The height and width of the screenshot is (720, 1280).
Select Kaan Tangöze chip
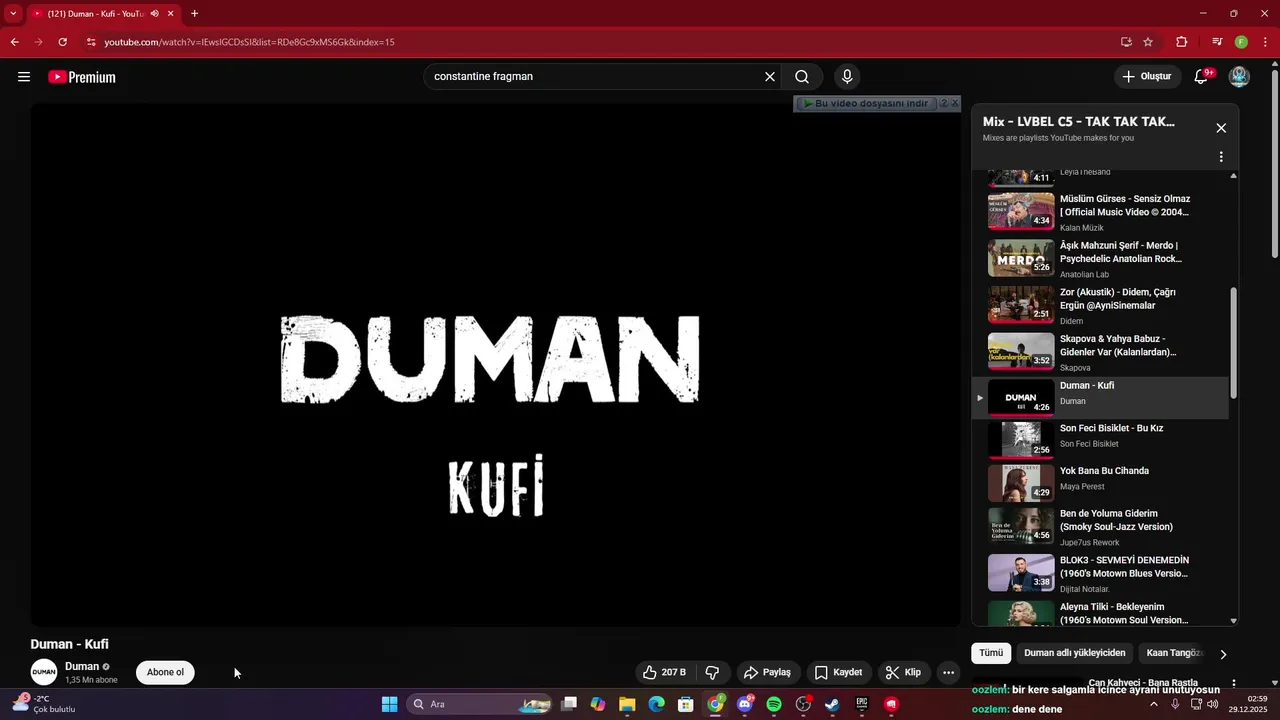[1174, 653]
